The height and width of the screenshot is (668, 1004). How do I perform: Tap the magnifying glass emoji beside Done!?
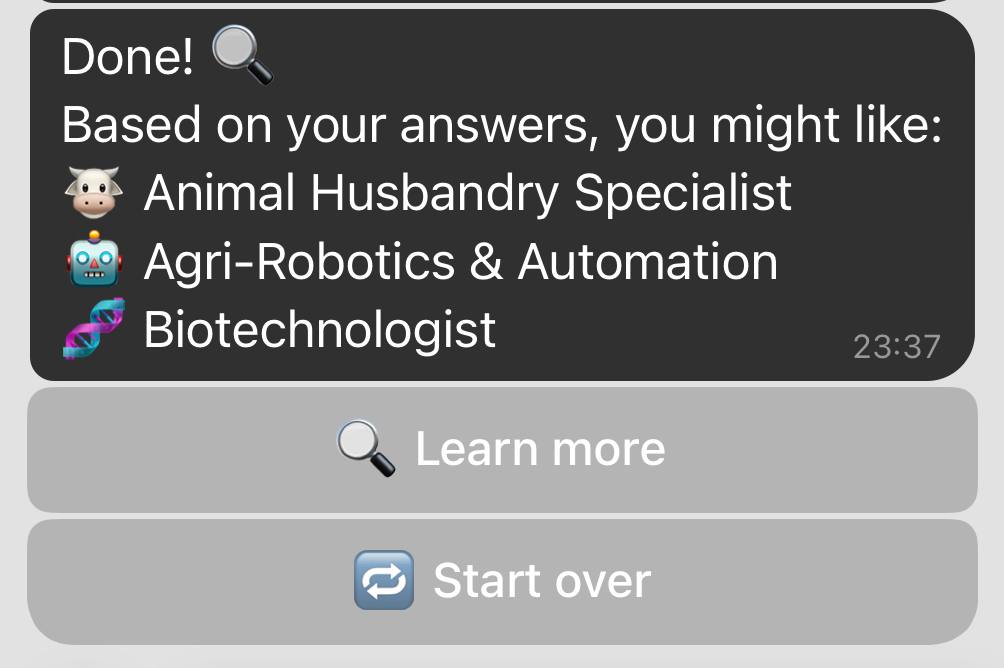243,56
